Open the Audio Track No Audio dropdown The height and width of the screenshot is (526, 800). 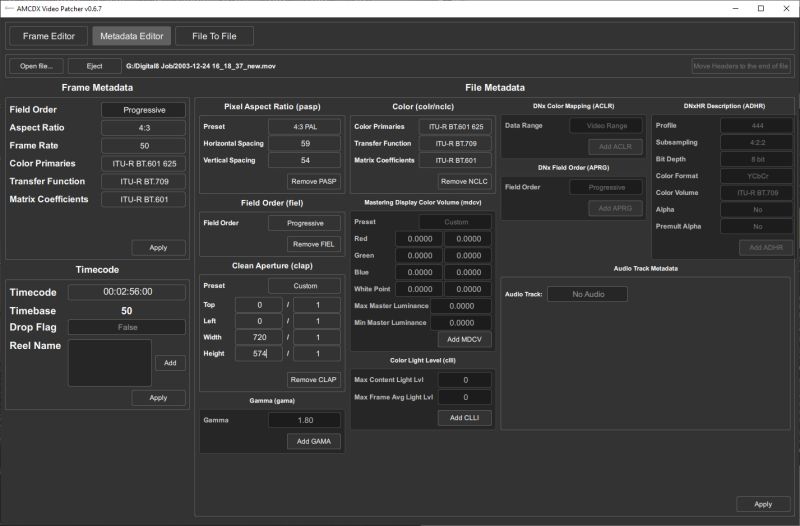588,294
